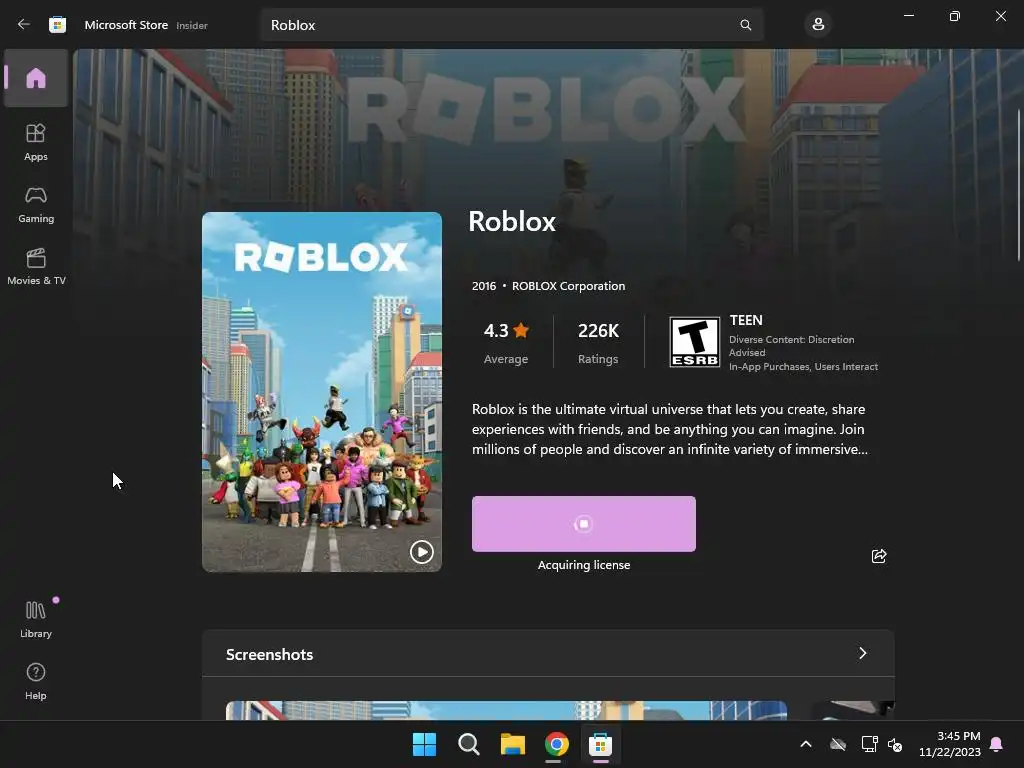1024x768 pixels.
Task: Open the Apps section
Action: [36, 142]
